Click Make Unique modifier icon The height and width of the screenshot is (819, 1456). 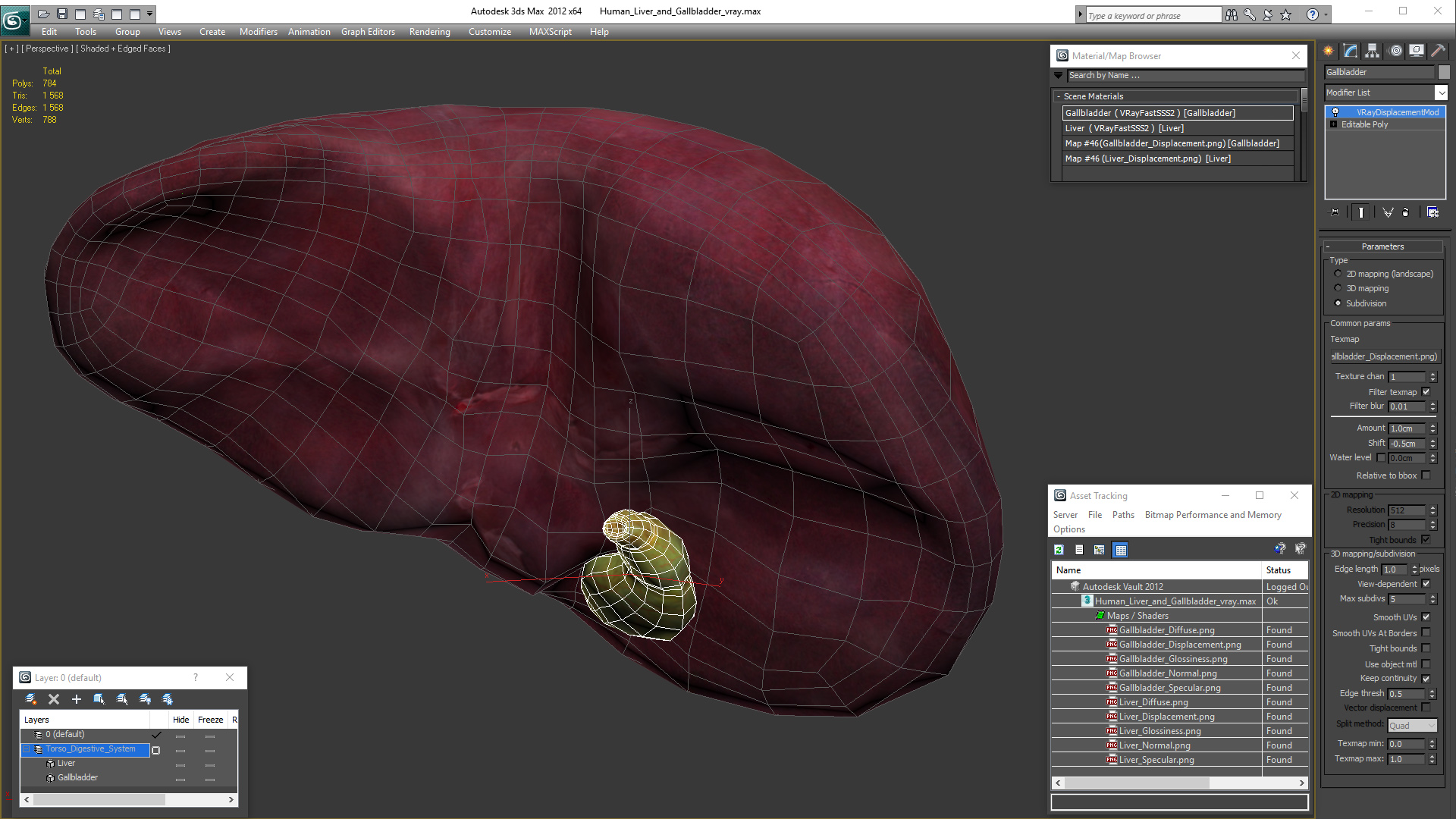tap(1388, 212)
